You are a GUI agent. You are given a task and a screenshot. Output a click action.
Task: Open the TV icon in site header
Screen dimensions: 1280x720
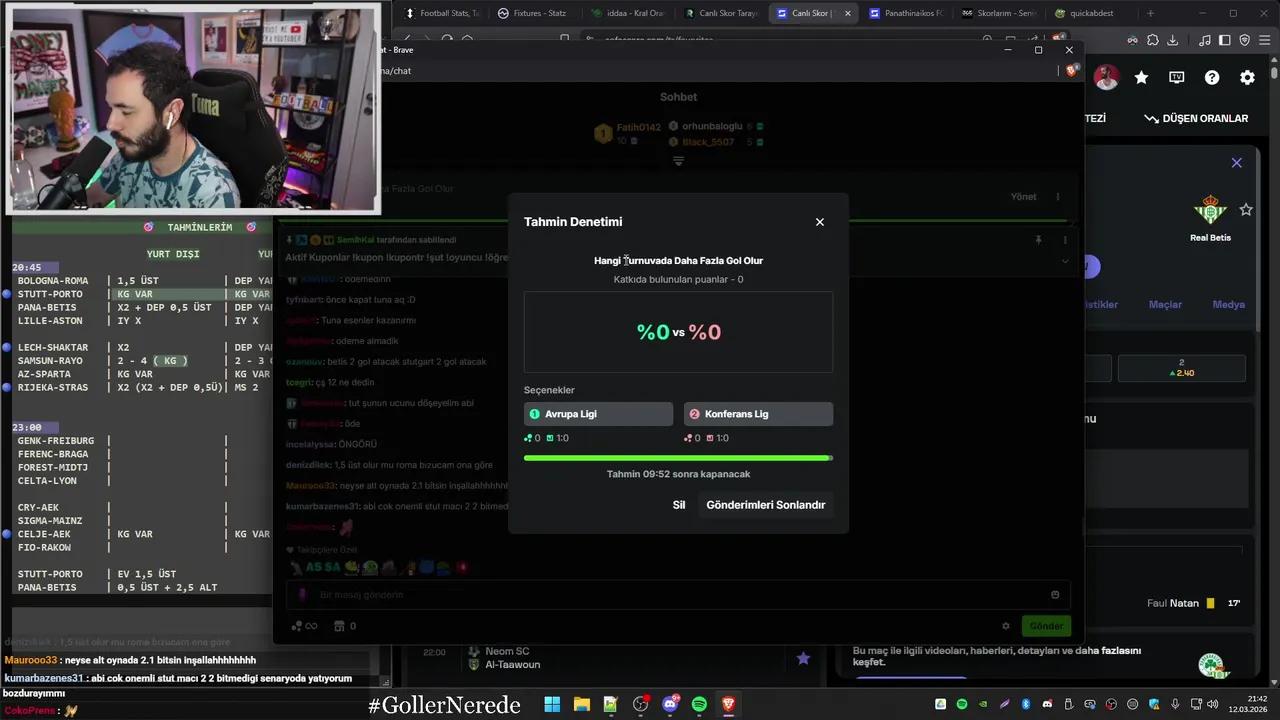pos(1177,77)
